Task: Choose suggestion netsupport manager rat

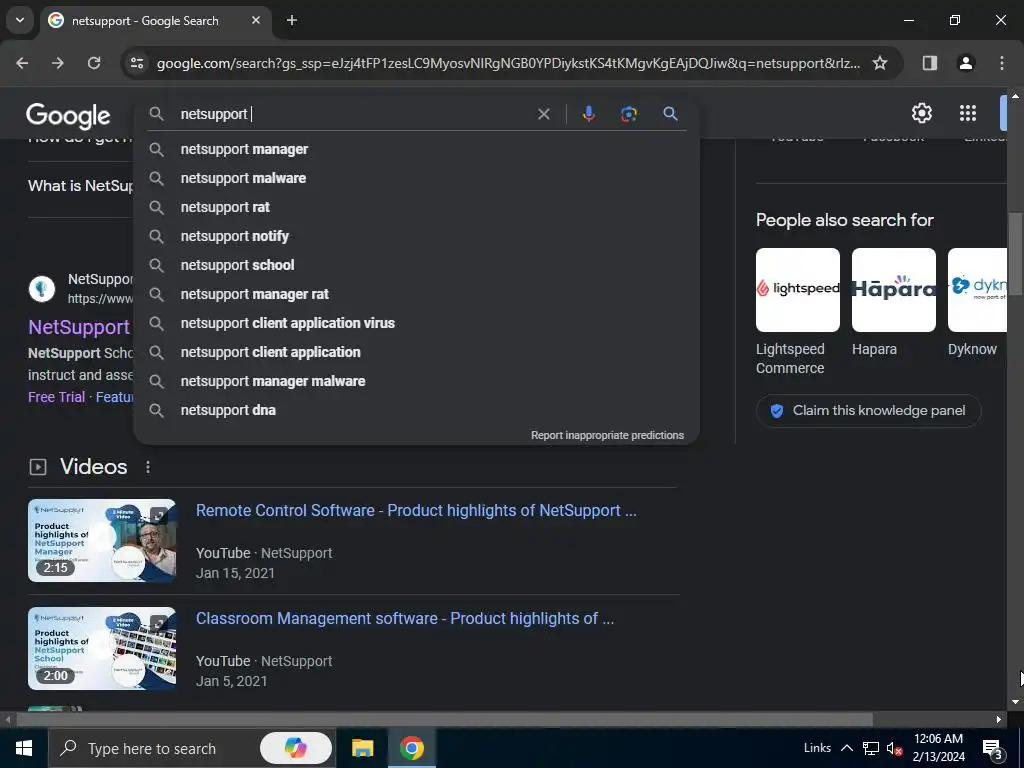Action: coord(417,294)
